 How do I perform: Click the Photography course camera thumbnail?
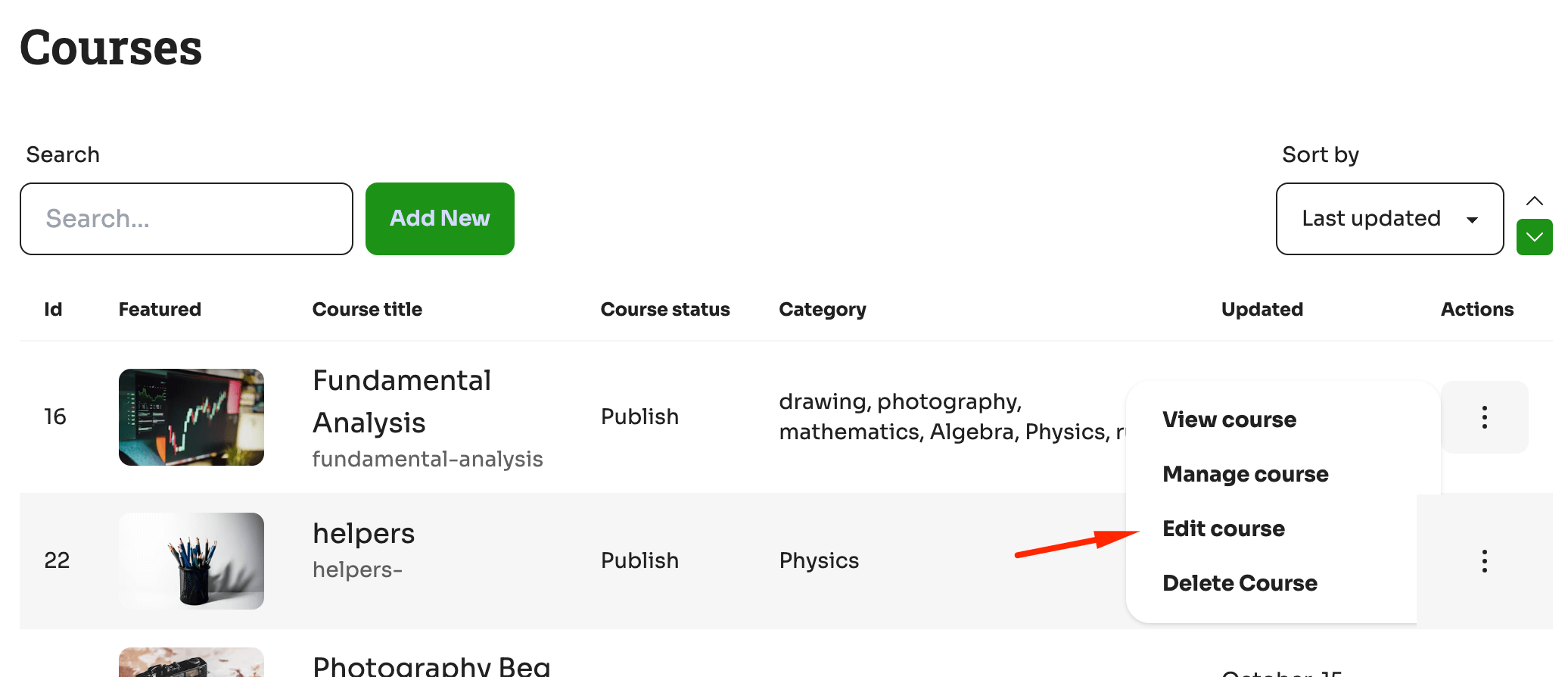click(191, 663)
